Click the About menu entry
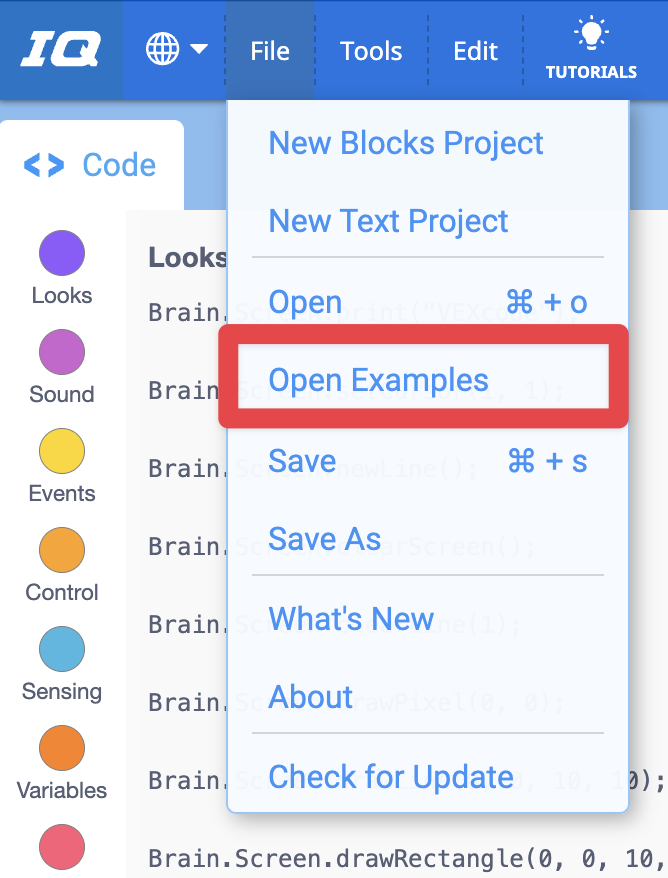 [310, 697]
